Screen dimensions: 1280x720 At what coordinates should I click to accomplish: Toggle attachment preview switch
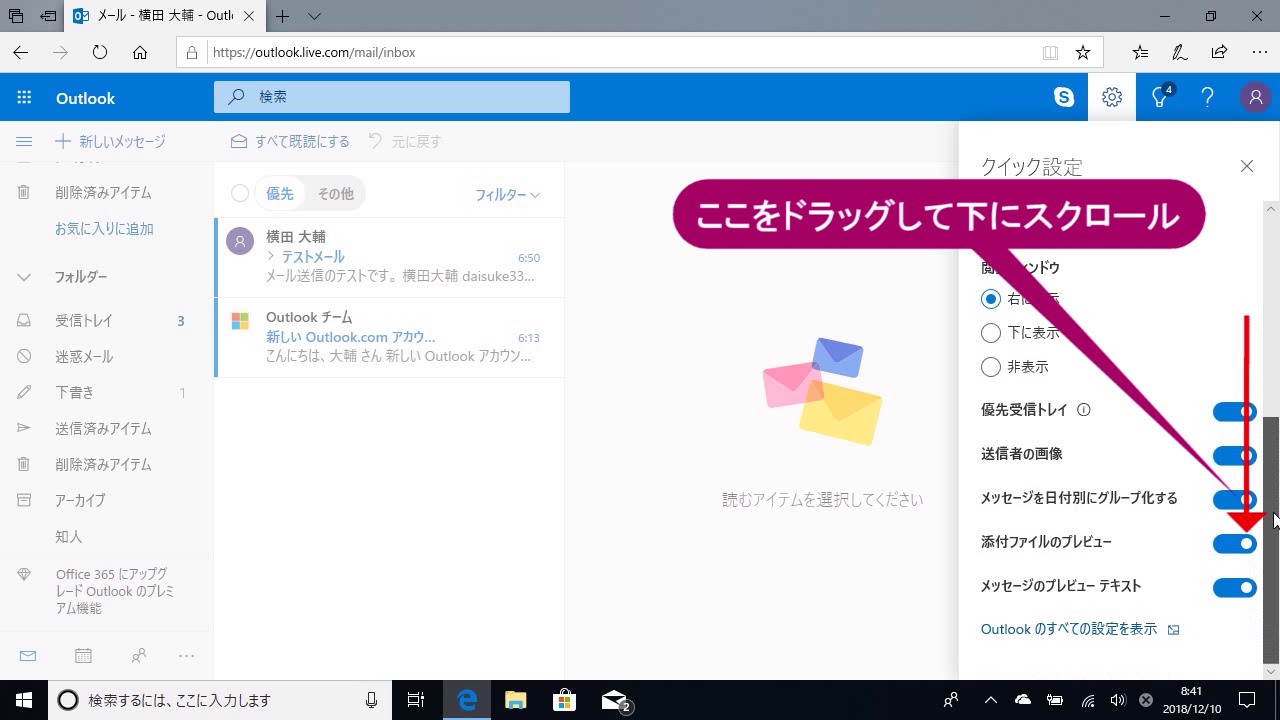tap(1234, 543)
